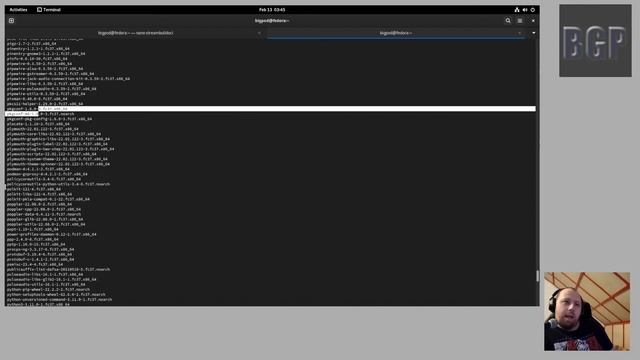Click the poppler-data package line
The height and width of the screenshot is (360, 640).
click(x=44, y=214)
